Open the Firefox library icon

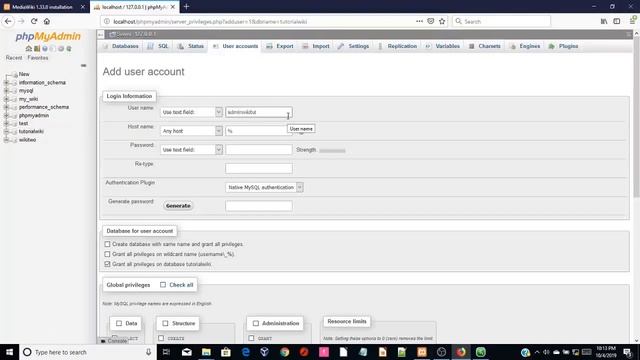coord(604,21)
